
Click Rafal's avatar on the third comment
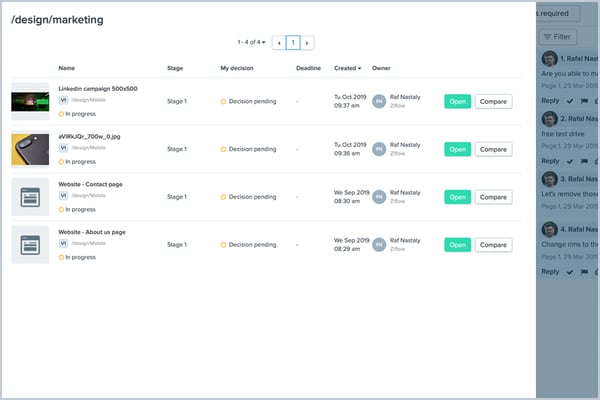(549, 178)
